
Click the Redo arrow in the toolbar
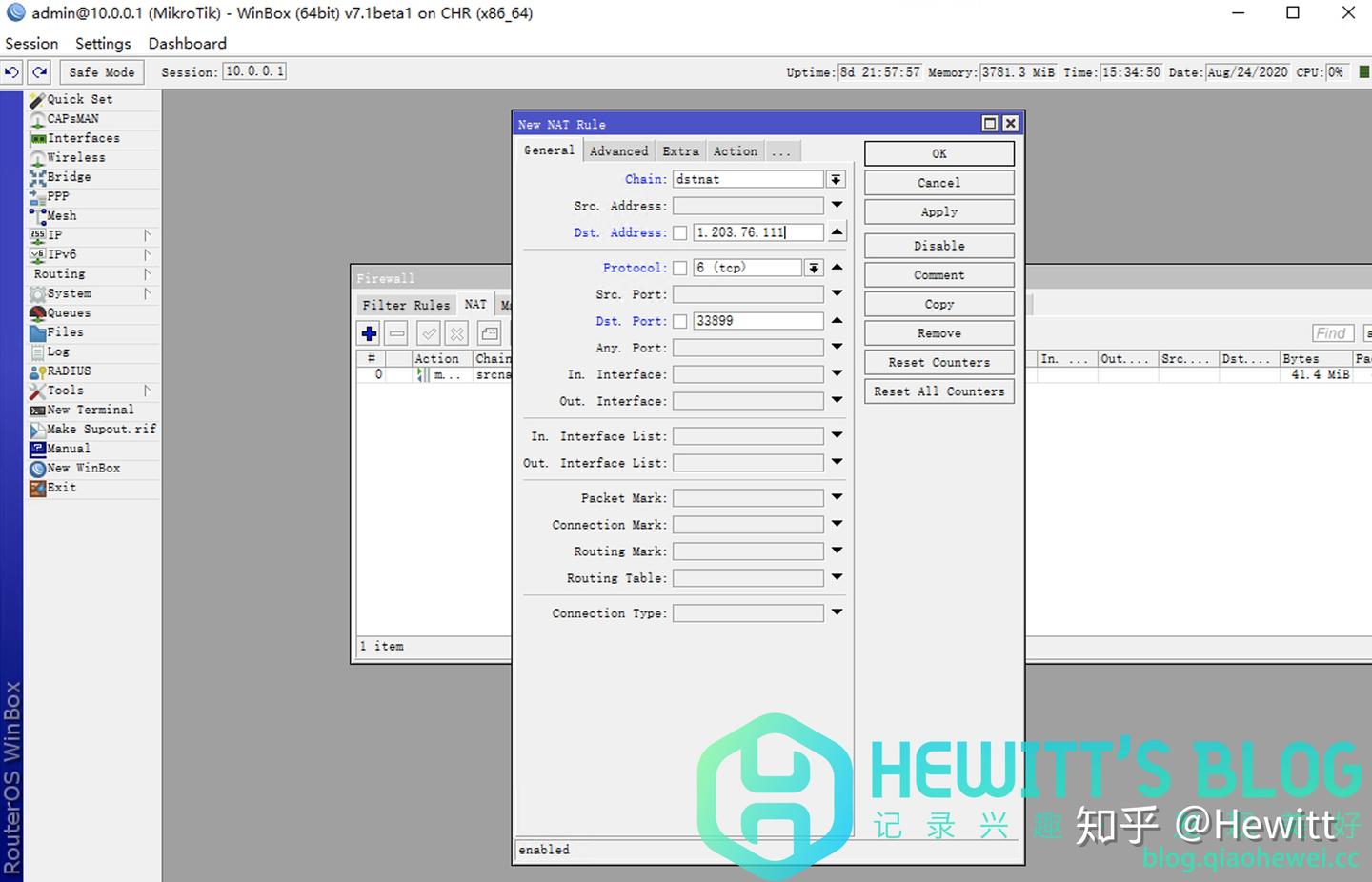tap(39, 72)
